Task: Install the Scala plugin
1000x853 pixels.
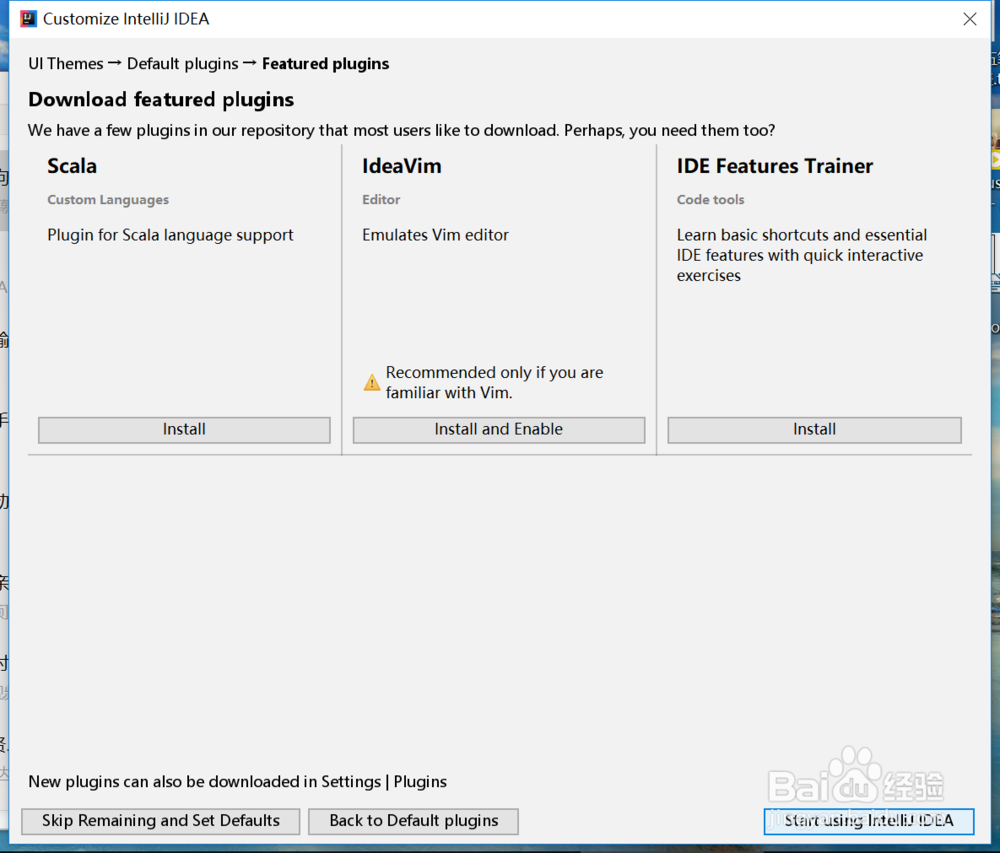Action: (x=184, y=430)
